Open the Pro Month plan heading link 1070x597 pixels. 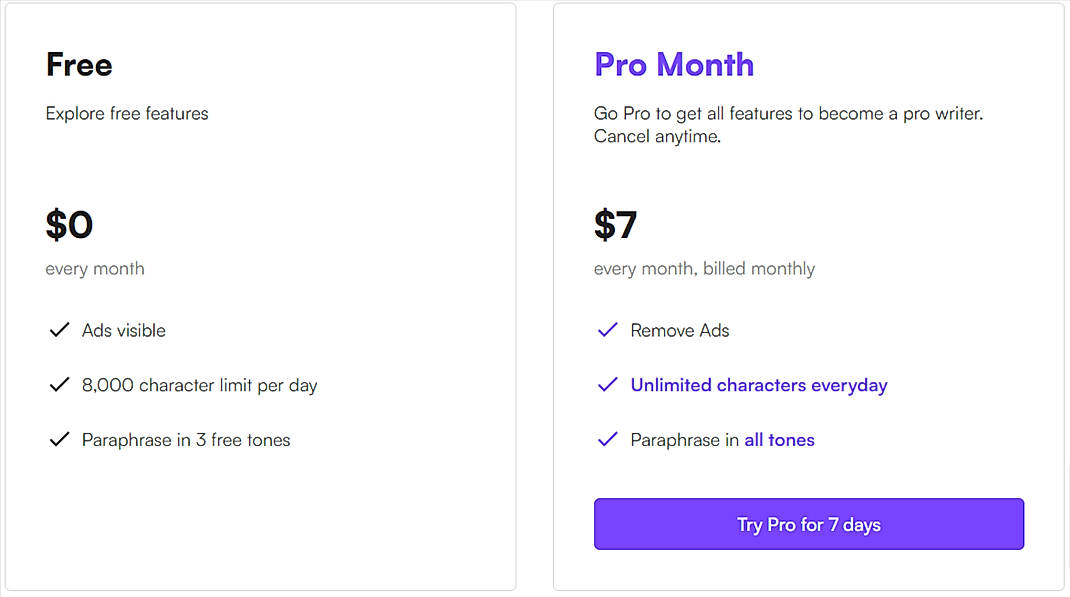(x=674, y=64)
